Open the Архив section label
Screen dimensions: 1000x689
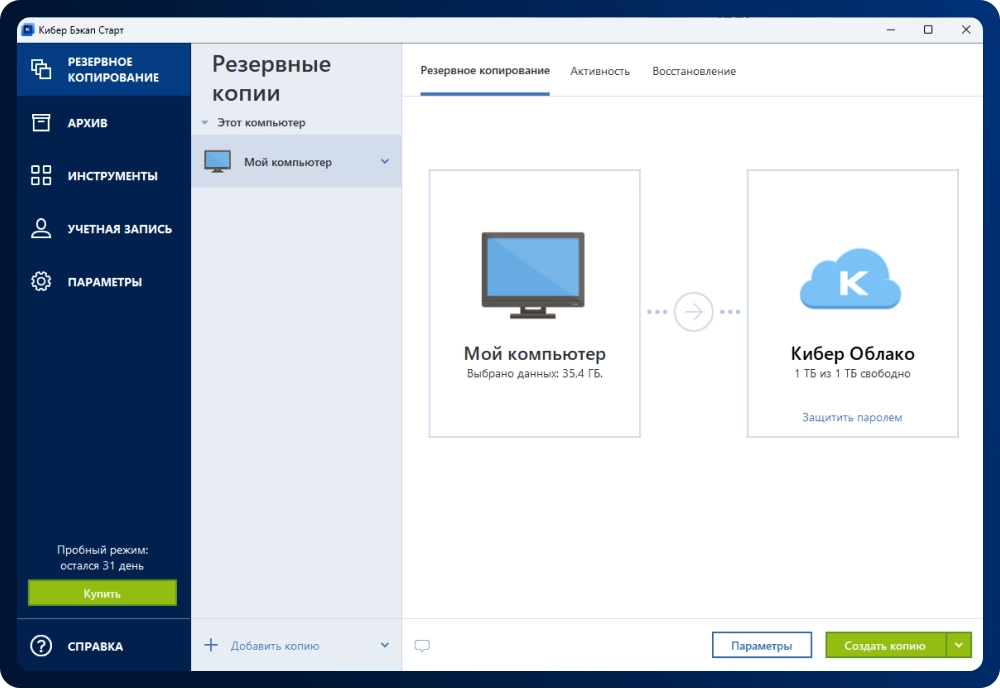pyautogui.click(x=87, y=123)
